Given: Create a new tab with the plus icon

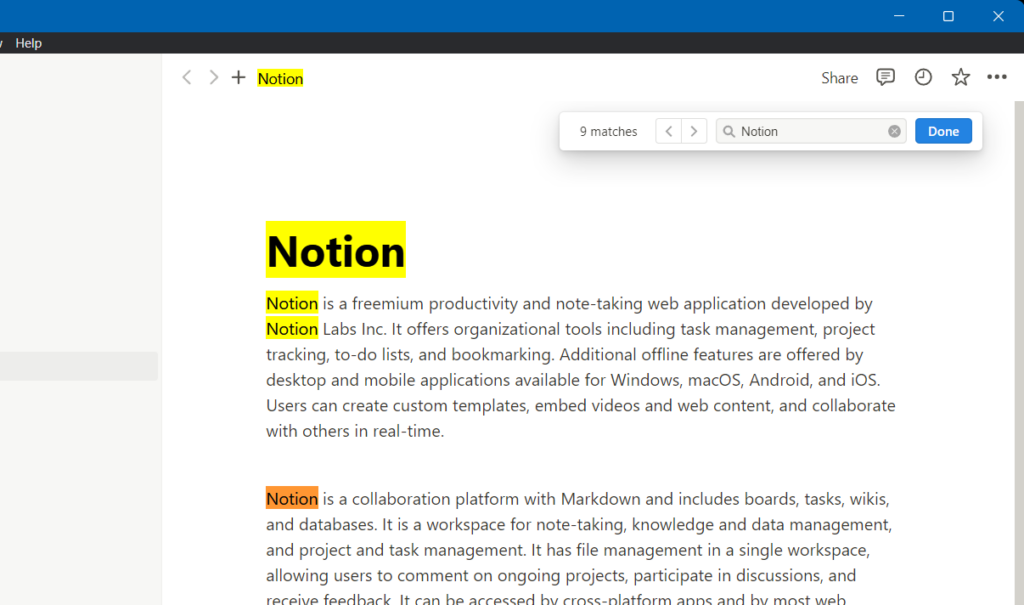Looking at the screenshot, I should pyautogui.click(x=237, y=77).
